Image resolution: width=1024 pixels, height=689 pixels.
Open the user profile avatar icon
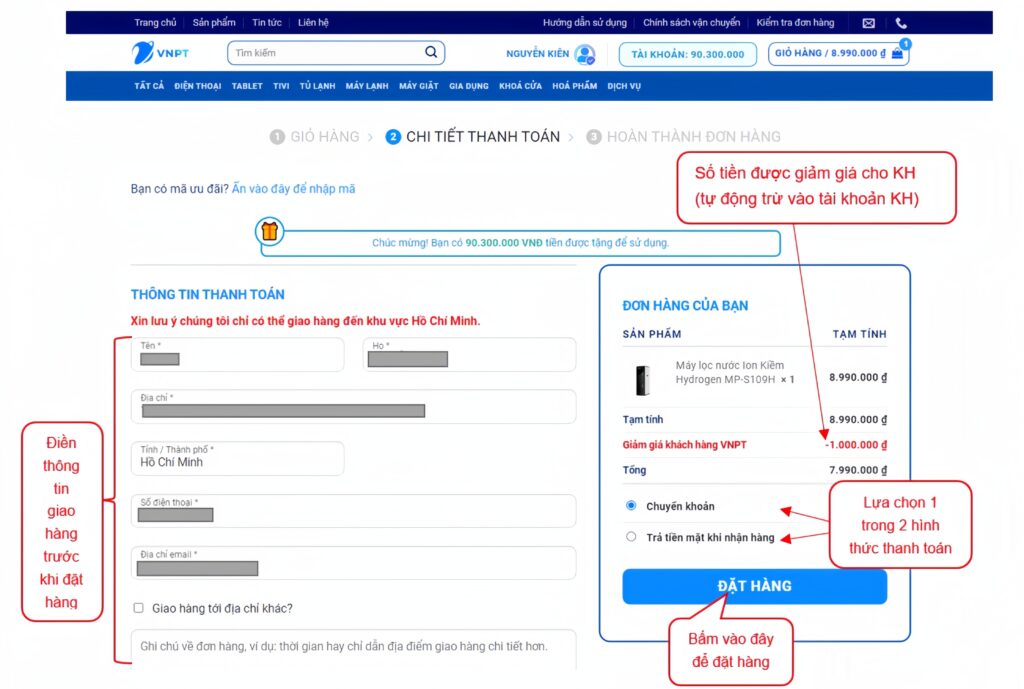click(585, 54)
